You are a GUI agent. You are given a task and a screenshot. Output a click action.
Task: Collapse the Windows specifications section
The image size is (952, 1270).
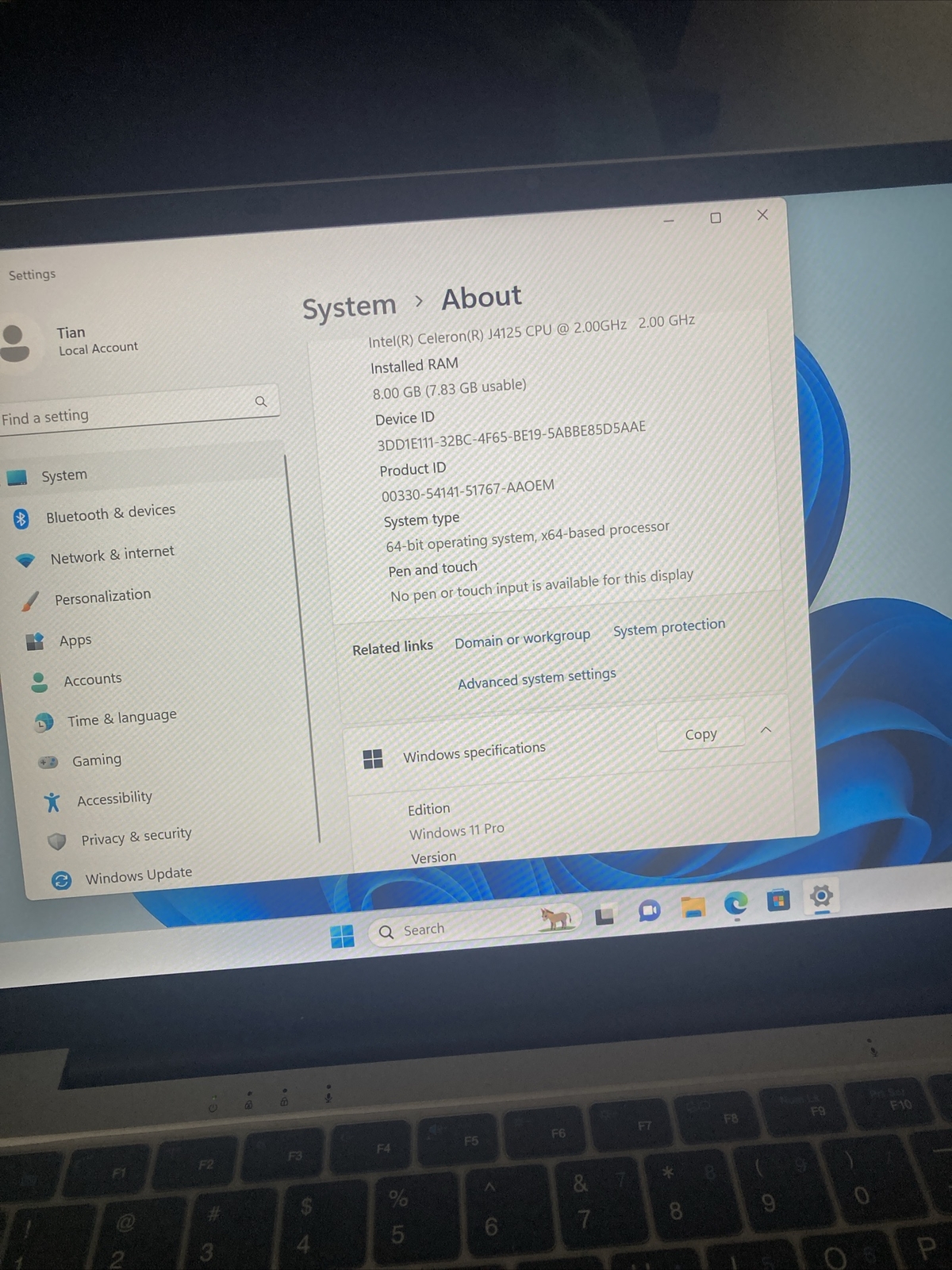coord(766,729)
